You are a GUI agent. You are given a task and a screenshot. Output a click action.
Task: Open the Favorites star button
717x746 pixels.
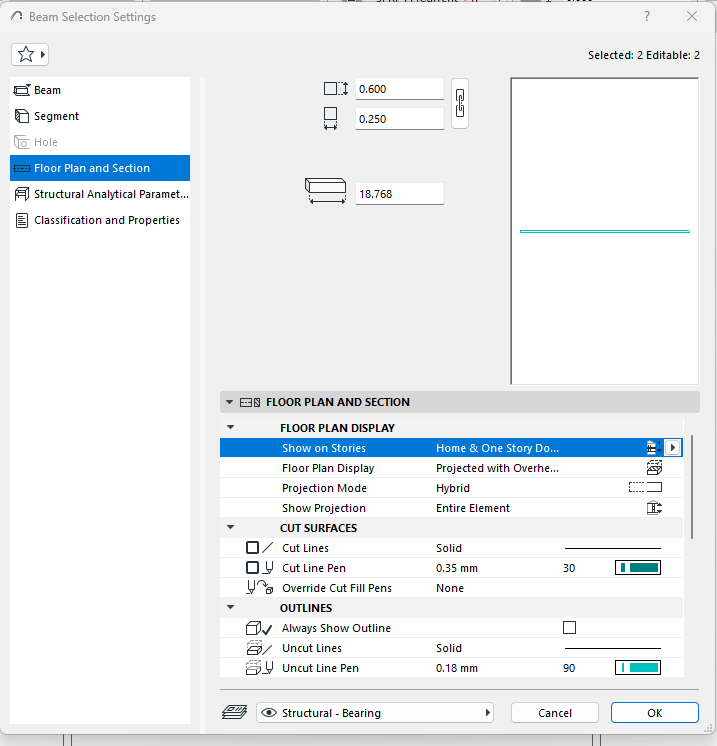(x=29, y=54)
